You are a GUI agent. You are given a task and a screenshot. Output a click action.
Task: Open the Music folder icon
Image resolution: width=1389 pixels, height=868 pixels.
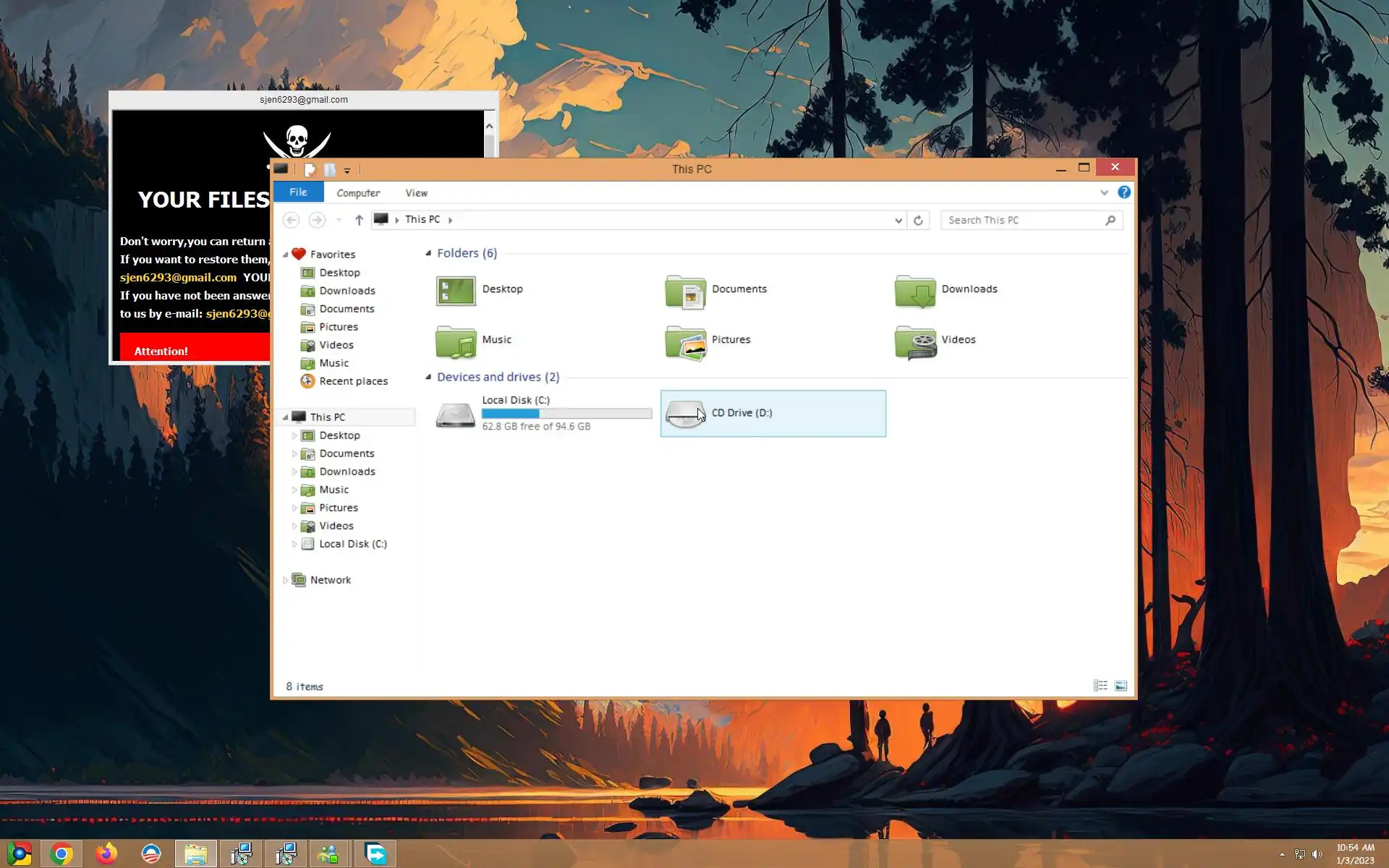tap(456, 341)
